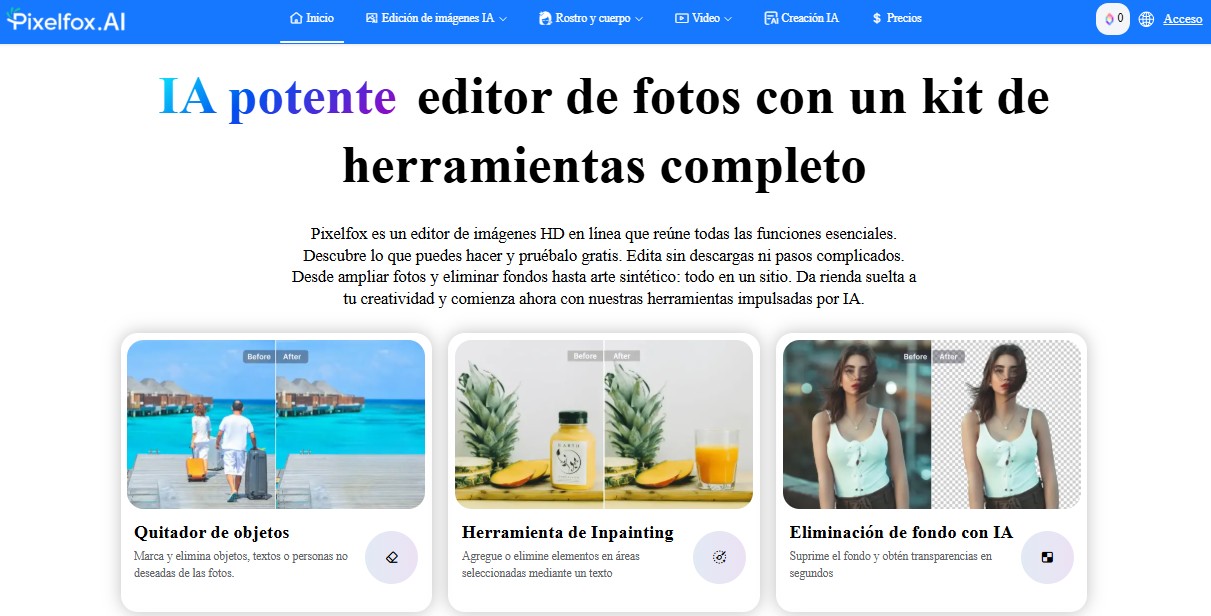This screenshot has width=1211, height=616.
Task: Open the Herramienta de Inpainting title
Action: 567,532
